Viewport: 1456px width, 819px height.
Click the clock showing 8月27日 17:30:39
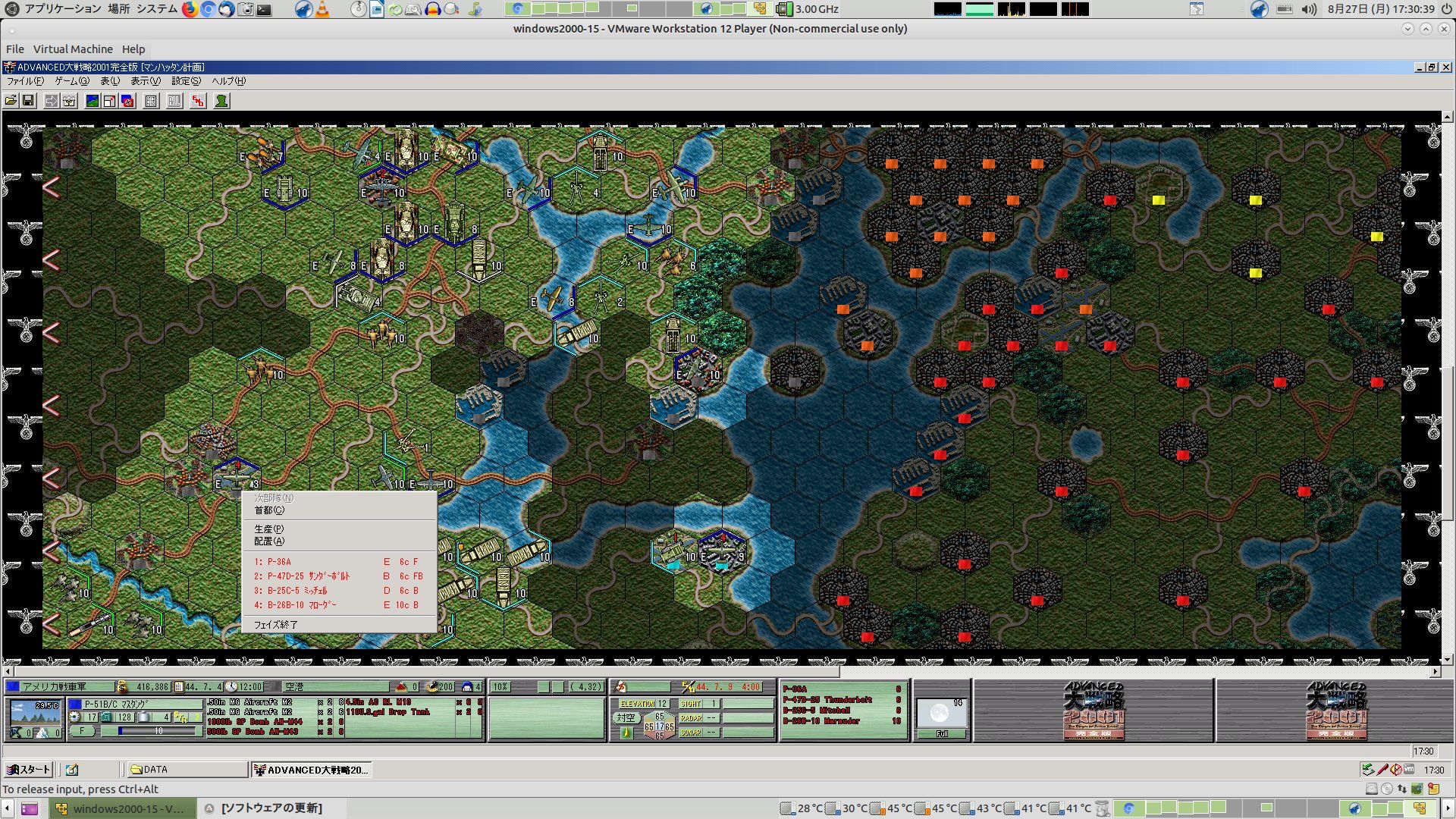coord(1381,9)
